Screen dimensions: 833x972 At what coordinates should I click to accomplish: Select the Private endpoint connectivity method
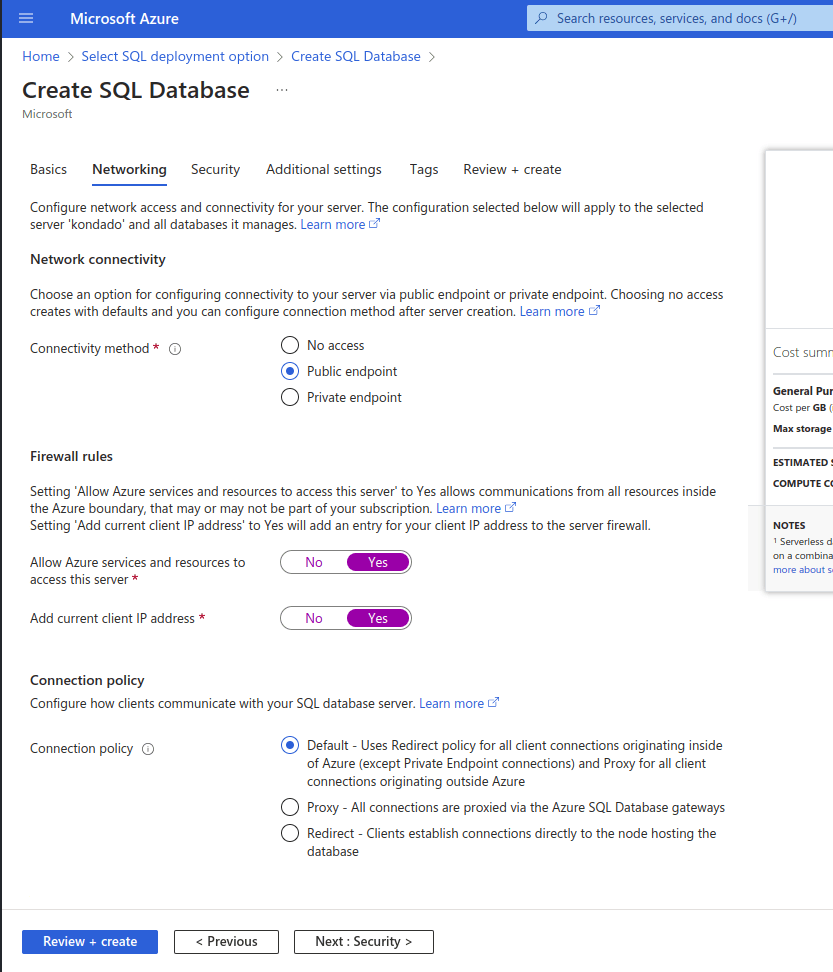click(x=289, y=397)
